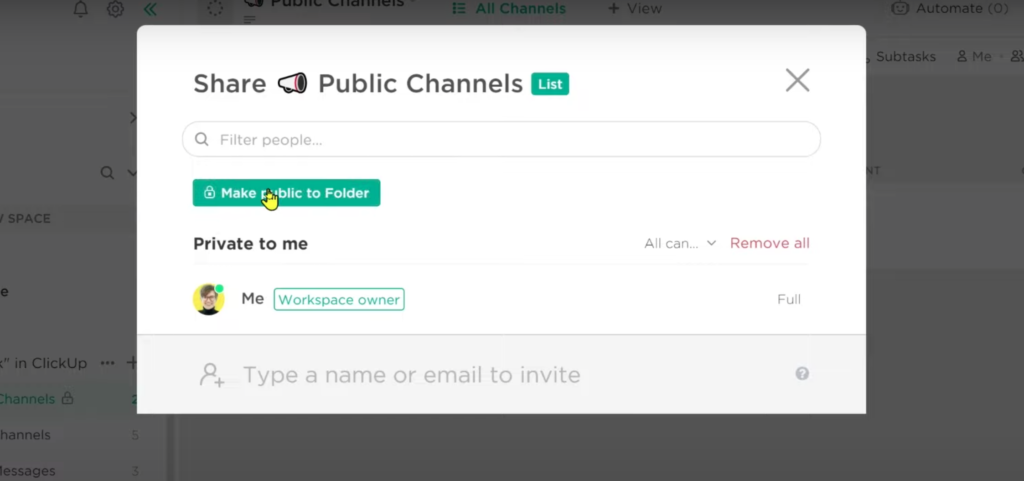Click the Workspace owner badge
This screenshot has width=1024, height=481.
click(x=339, y=300)
